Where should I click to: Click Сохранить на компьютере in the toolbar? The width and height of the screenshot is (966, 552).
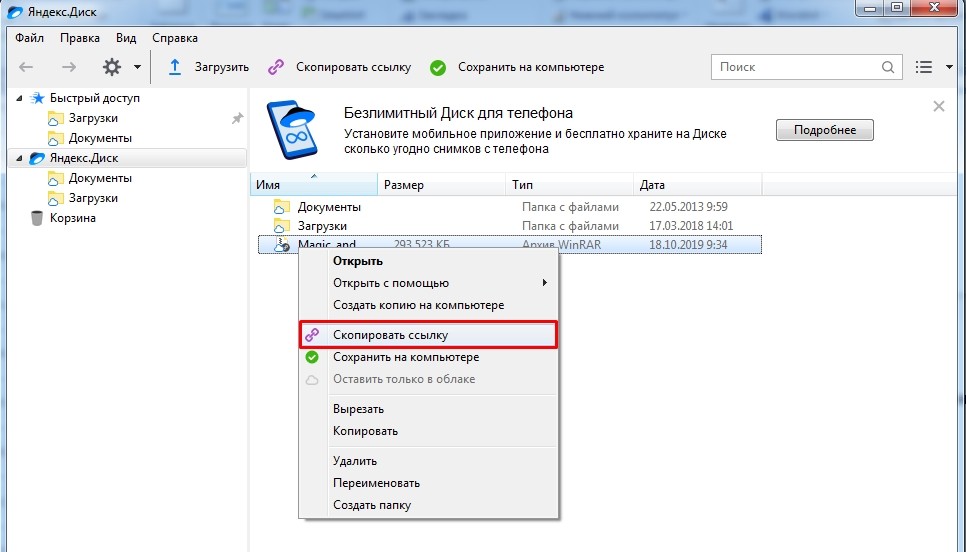(x=531, y=67)
